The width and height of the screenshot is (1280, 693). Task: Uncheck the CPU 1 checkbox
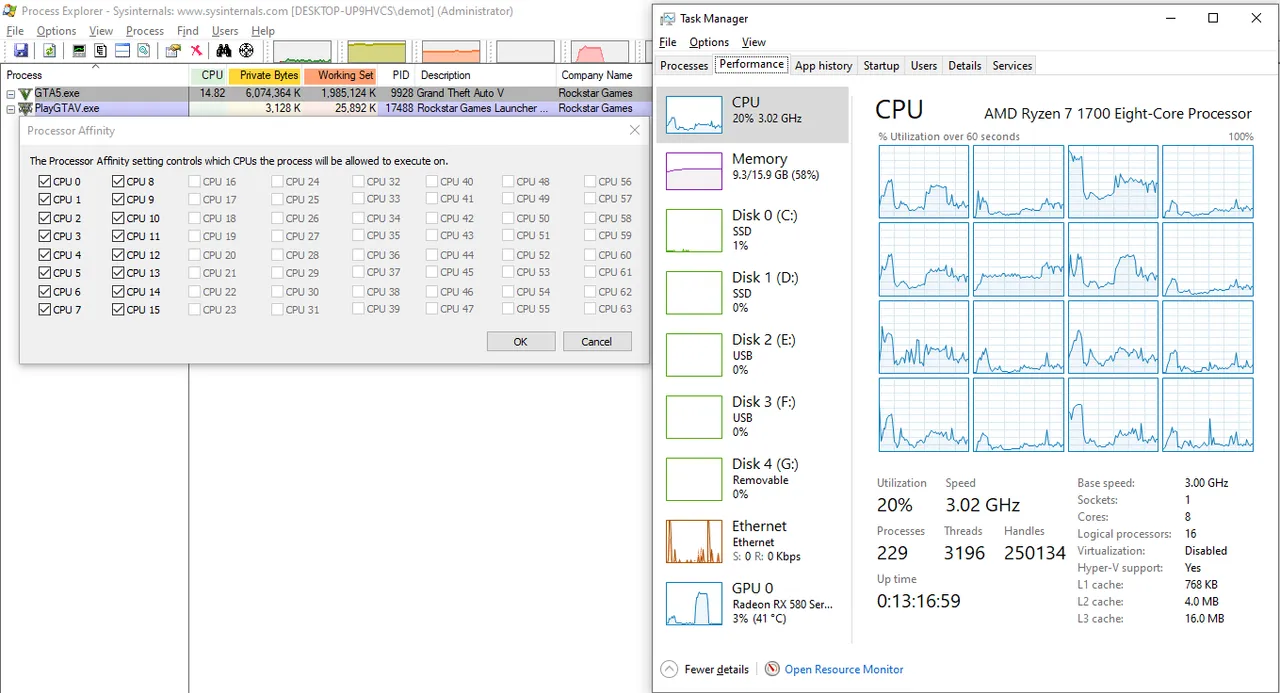(44, 200)
